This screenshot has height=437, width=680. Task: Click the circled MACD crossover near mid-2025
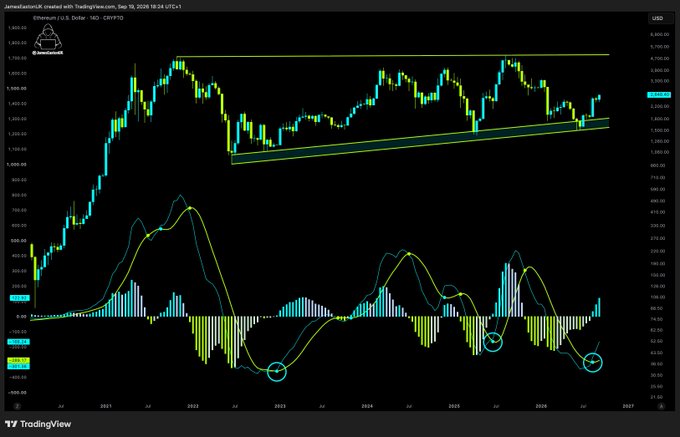tap(493, 342)
